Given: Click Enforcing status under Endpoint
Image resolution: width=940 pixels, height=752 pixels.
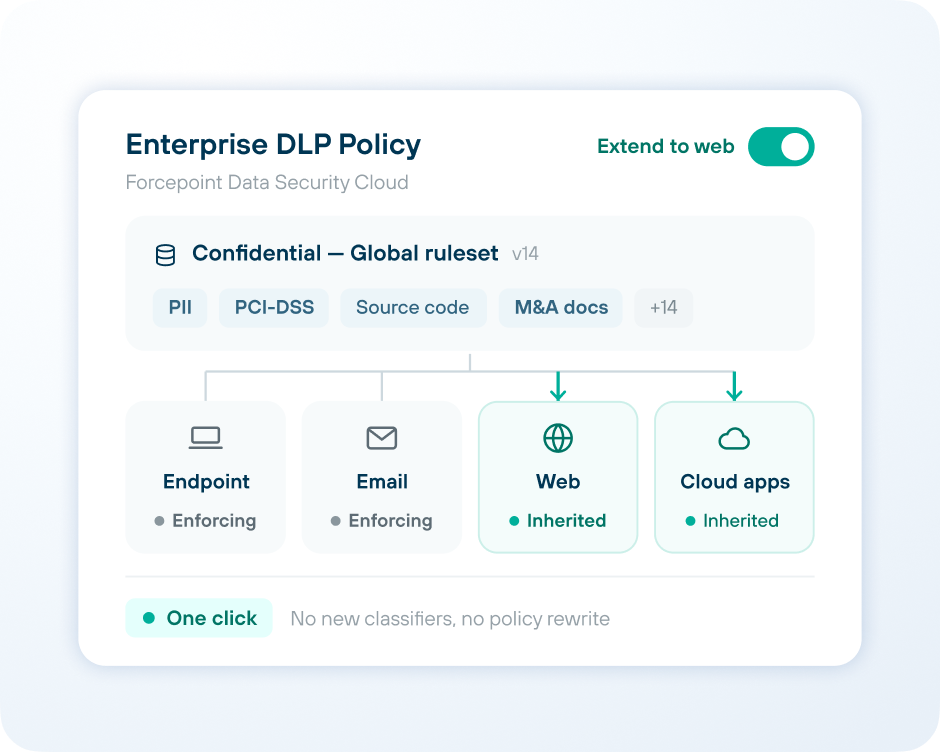Looking at the screenshot, I should pyautogui.click(x=206, y=521).
